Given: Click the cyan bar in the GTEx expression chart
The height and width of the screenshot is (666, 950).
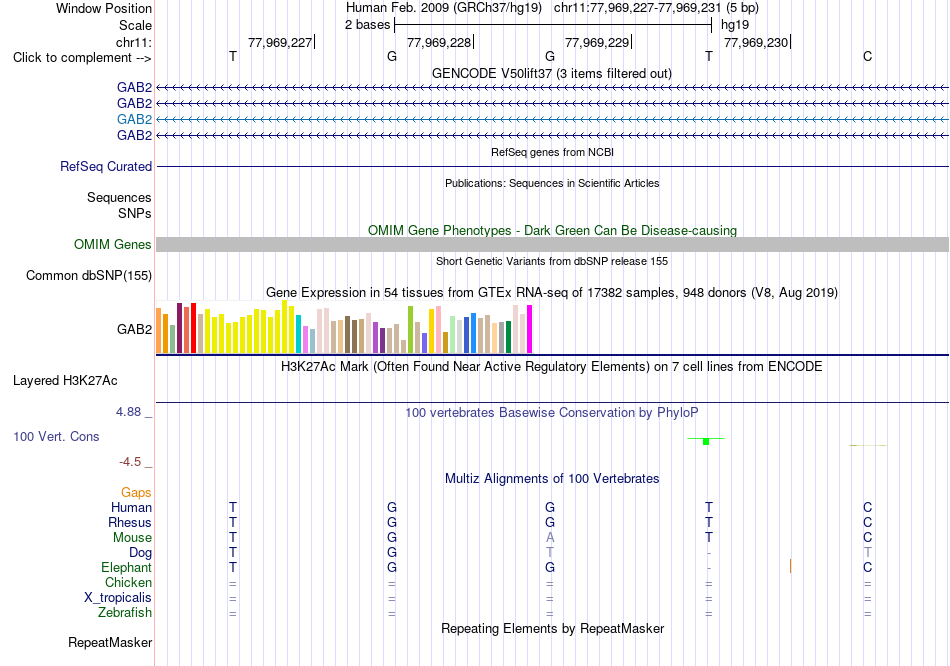Looking at the screenshot, I should coord(299,334).
